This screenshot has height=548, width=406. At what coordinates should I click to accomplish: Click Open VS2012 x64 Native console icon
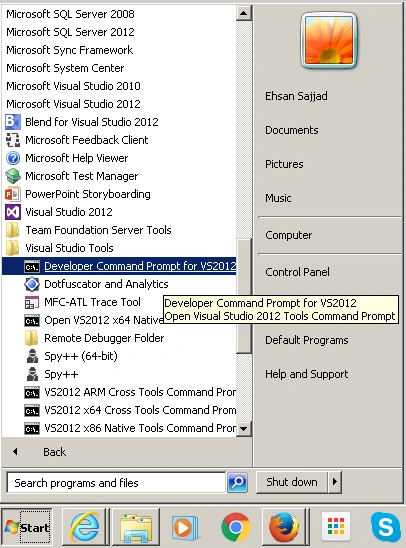31,320
